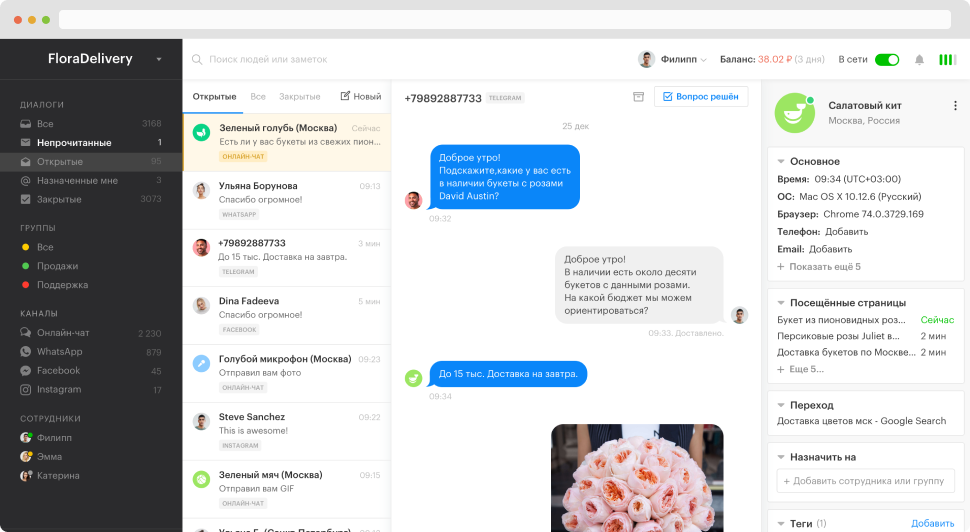The image size is (970, 532).
Task: Click Facebook channel icon in sidebar
Action: 25,371
